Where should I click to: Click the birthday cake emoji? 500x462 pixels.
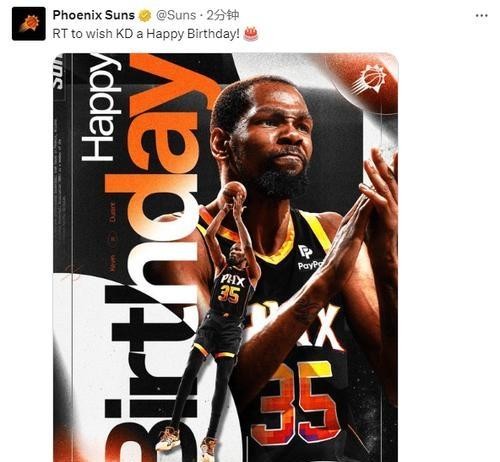[x=251, y=34]
